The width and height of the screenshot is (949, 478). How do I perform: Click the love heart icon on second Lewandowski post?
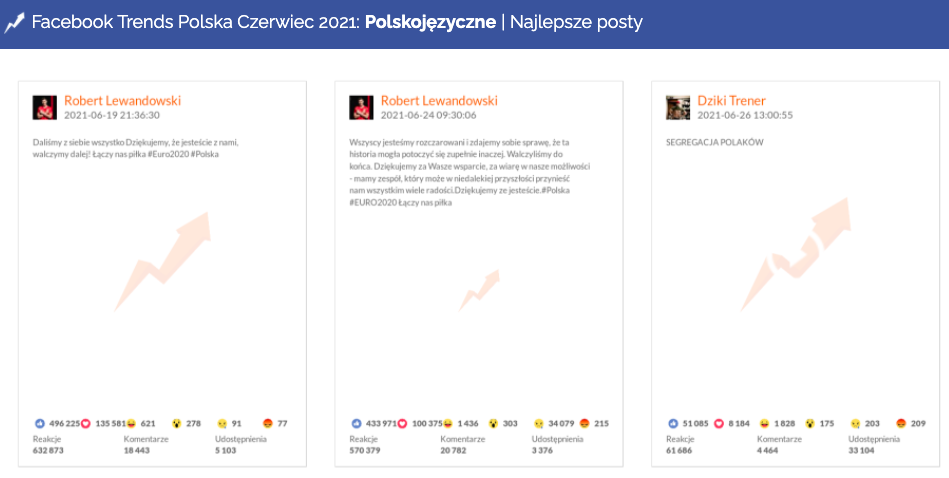pos(402,423)
